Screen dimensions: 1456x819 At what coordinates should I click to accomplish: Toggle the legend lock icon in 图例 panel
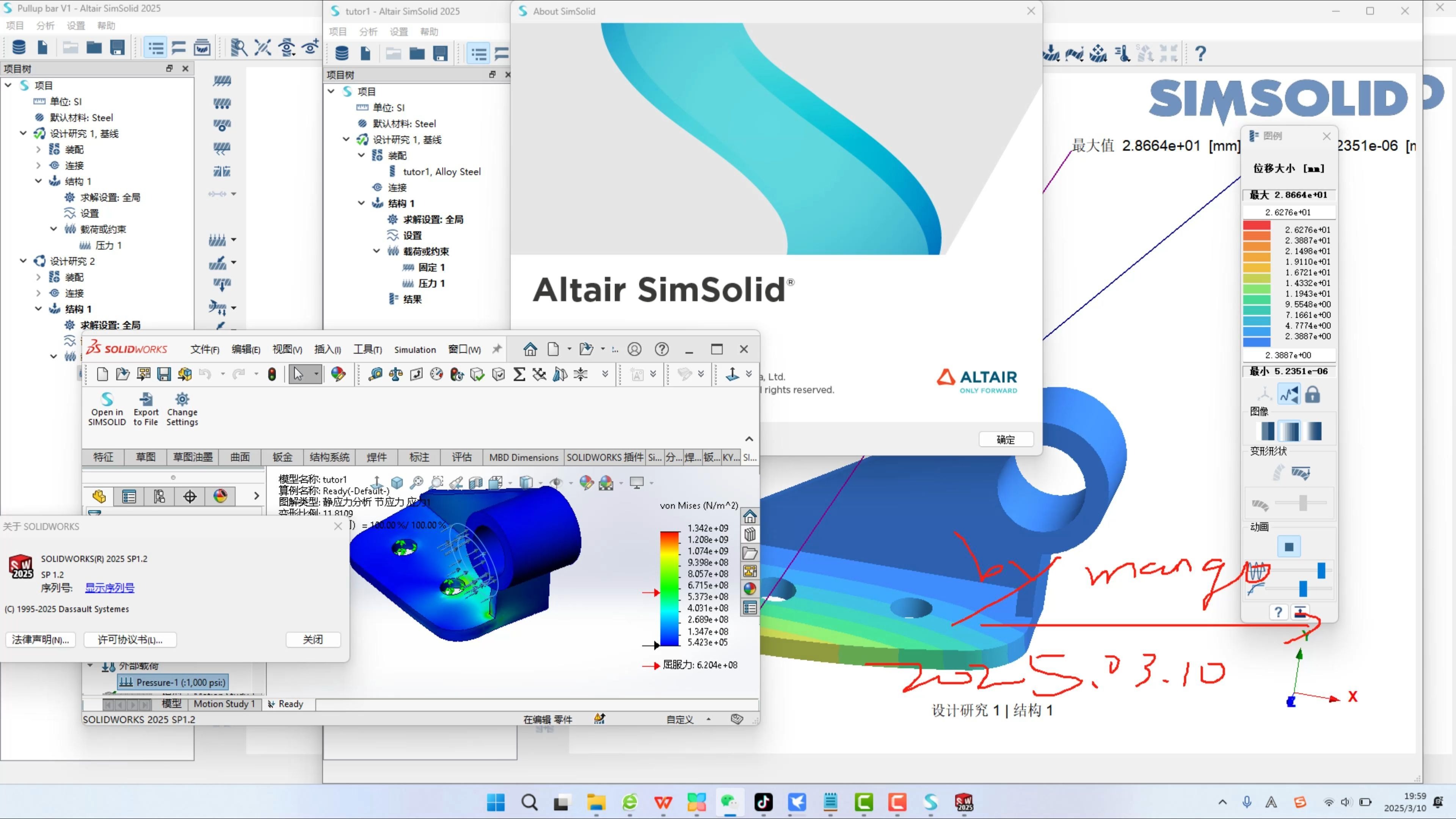(x=1312, y=394)
